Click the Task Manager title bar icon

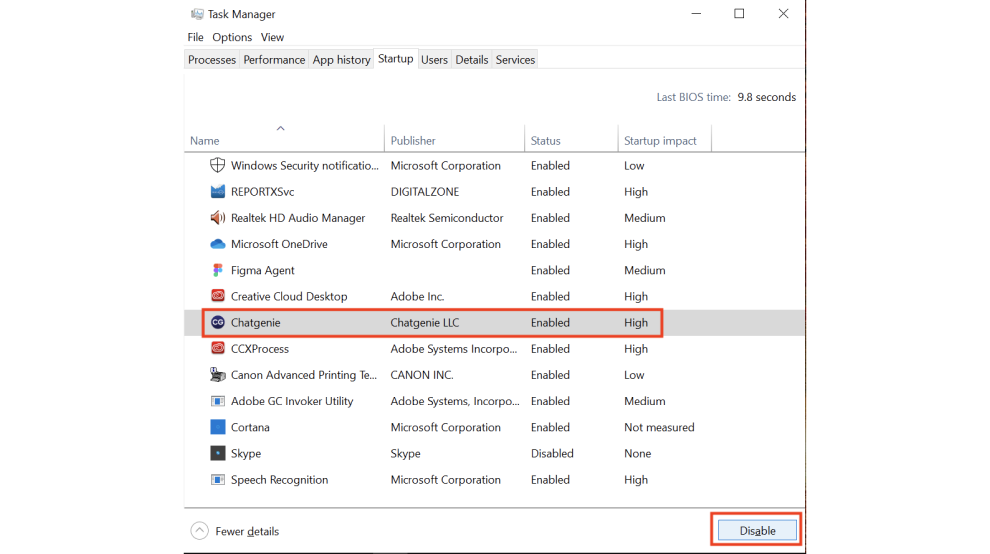point(197,14)
